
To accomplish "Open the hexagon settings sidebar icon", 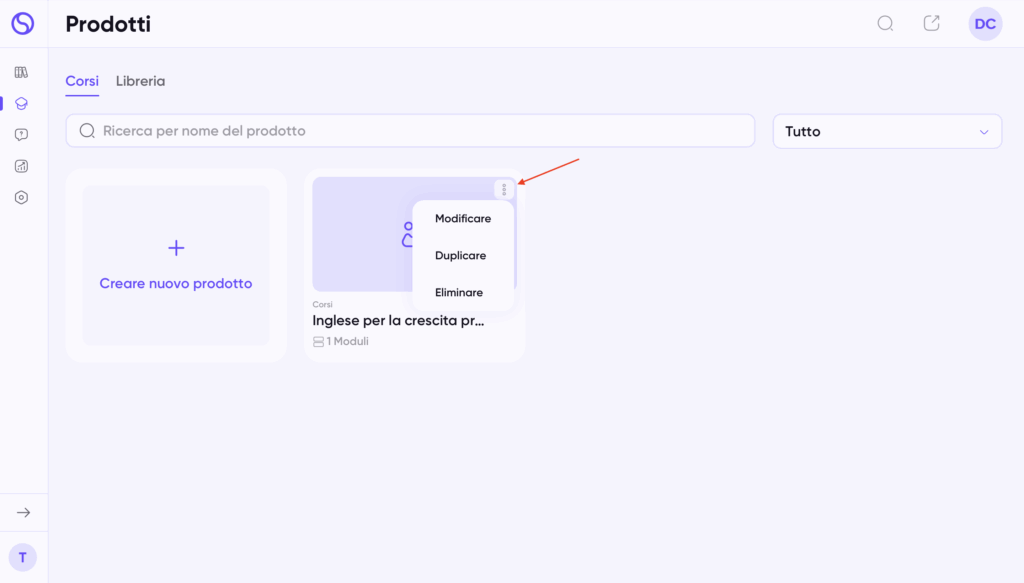I will [x=21, y=198].
